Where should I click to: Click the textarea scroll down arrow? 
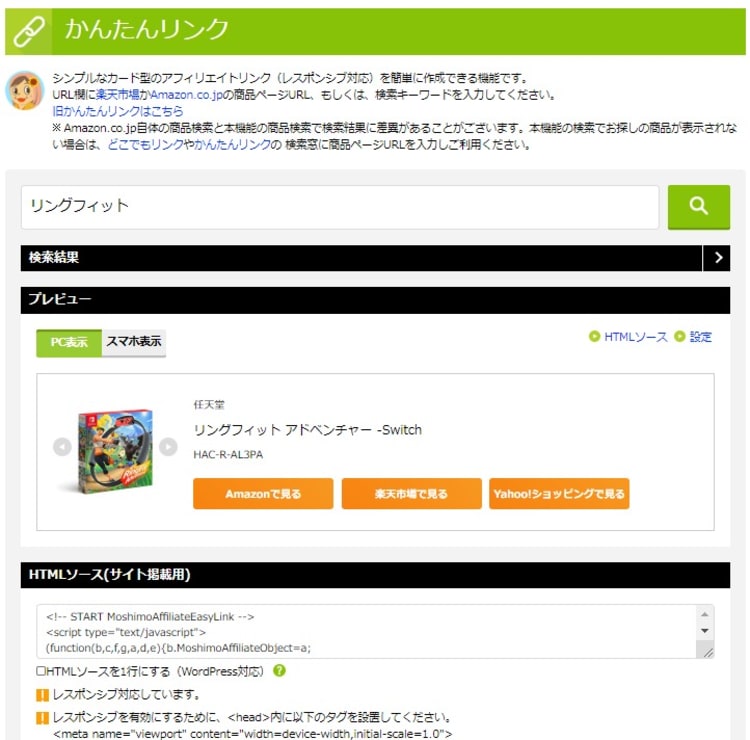point(705,631)
